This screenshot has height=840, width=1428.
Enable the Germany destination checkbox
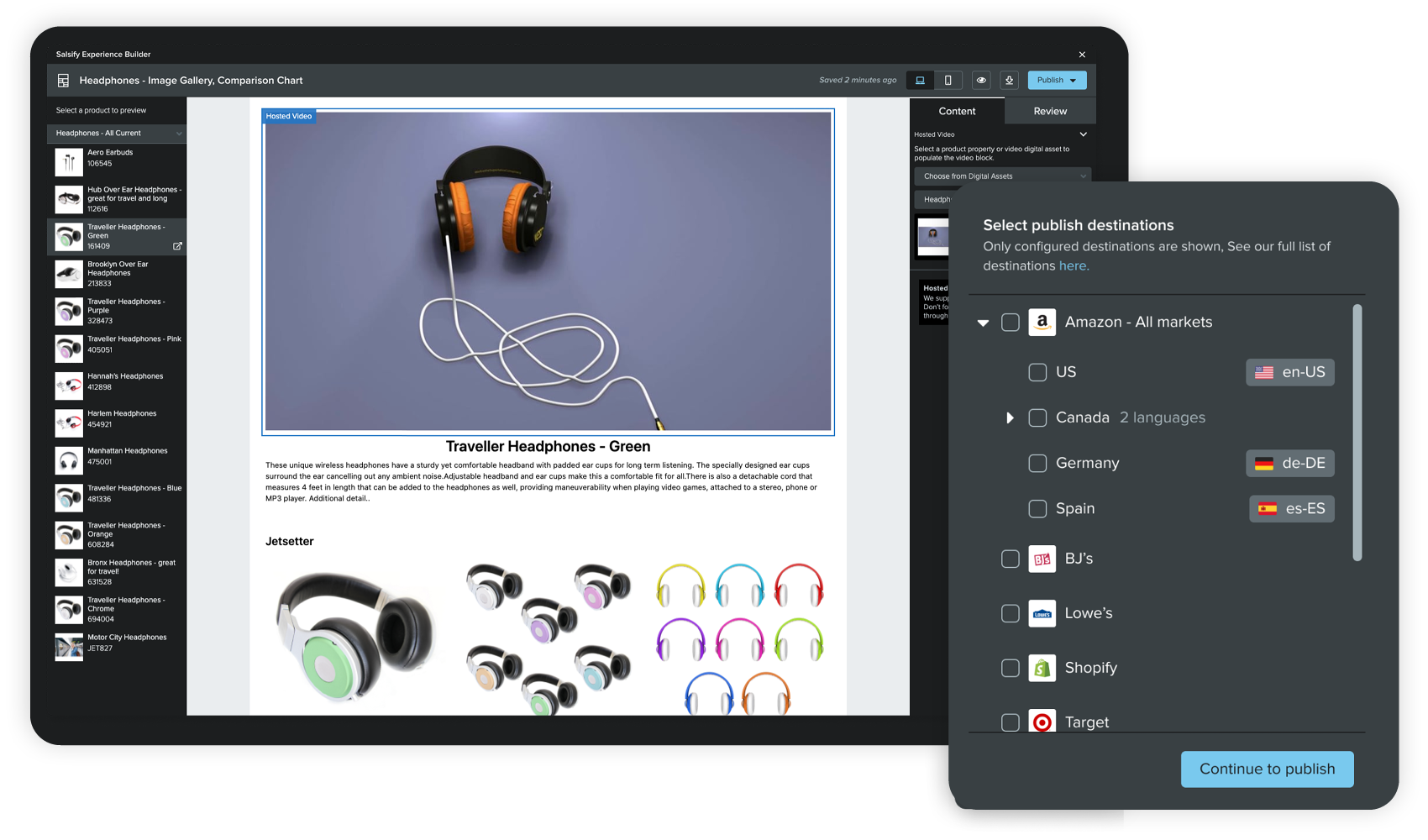[x=1037, y=464]
